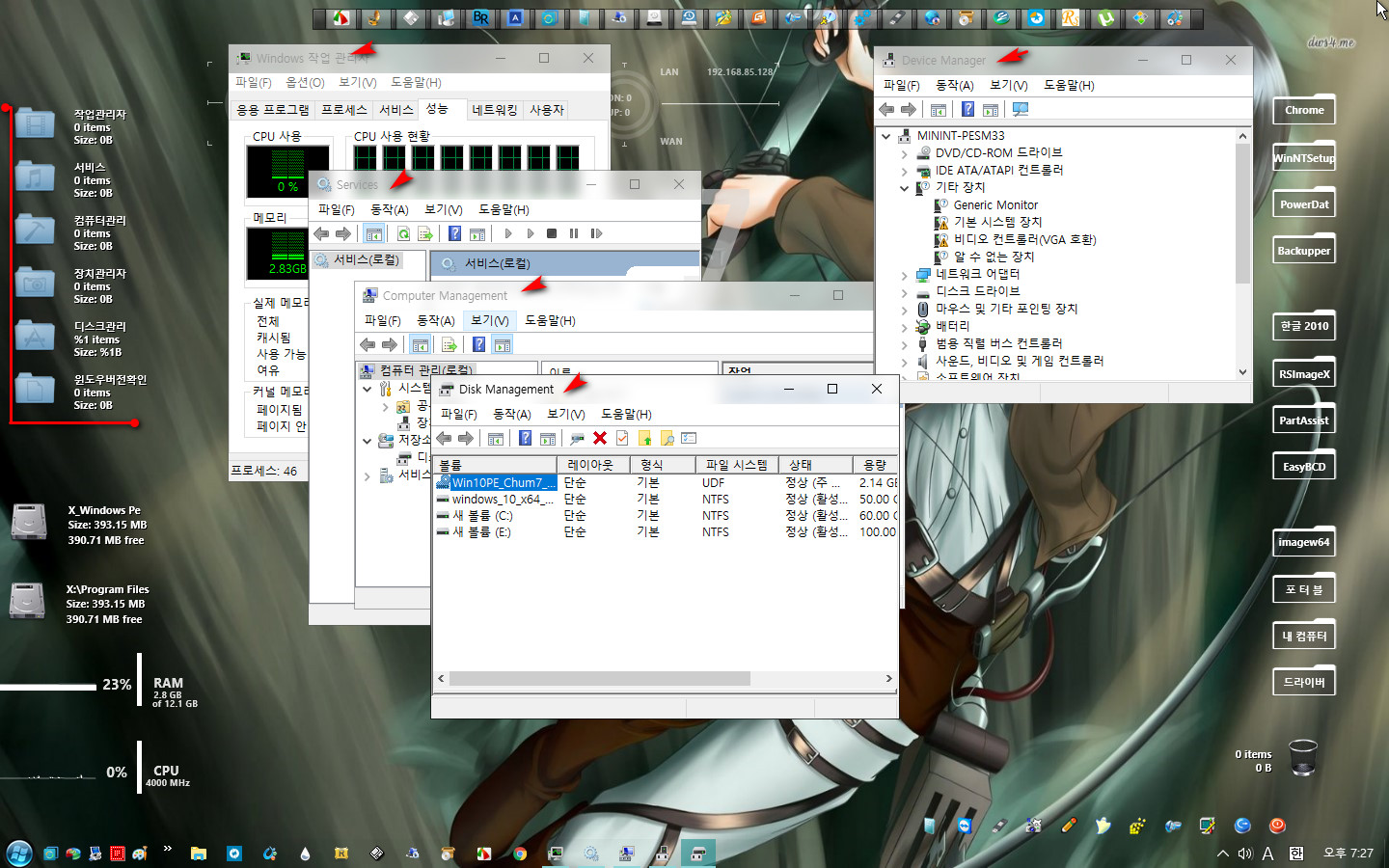Click Chrome button on right desktop panel

(1304, 110)
